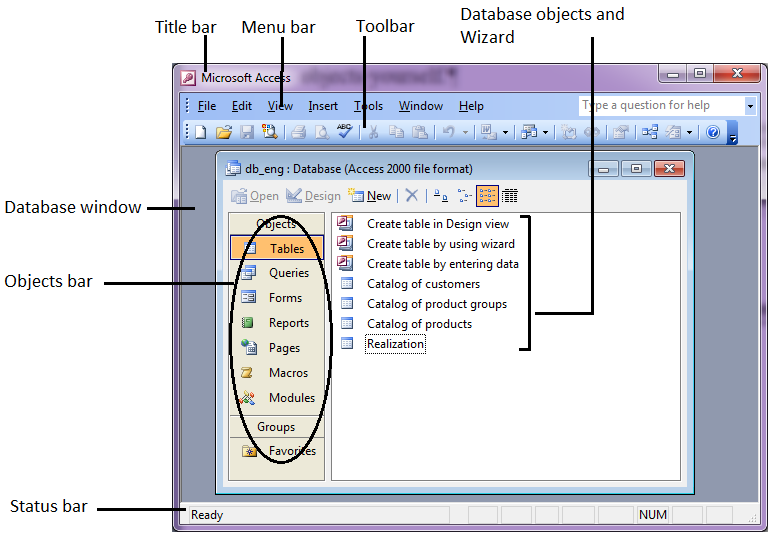The width and height of the screenshot is (772, 536).
Task: Open the Window menu
Action: click(420, 106)
